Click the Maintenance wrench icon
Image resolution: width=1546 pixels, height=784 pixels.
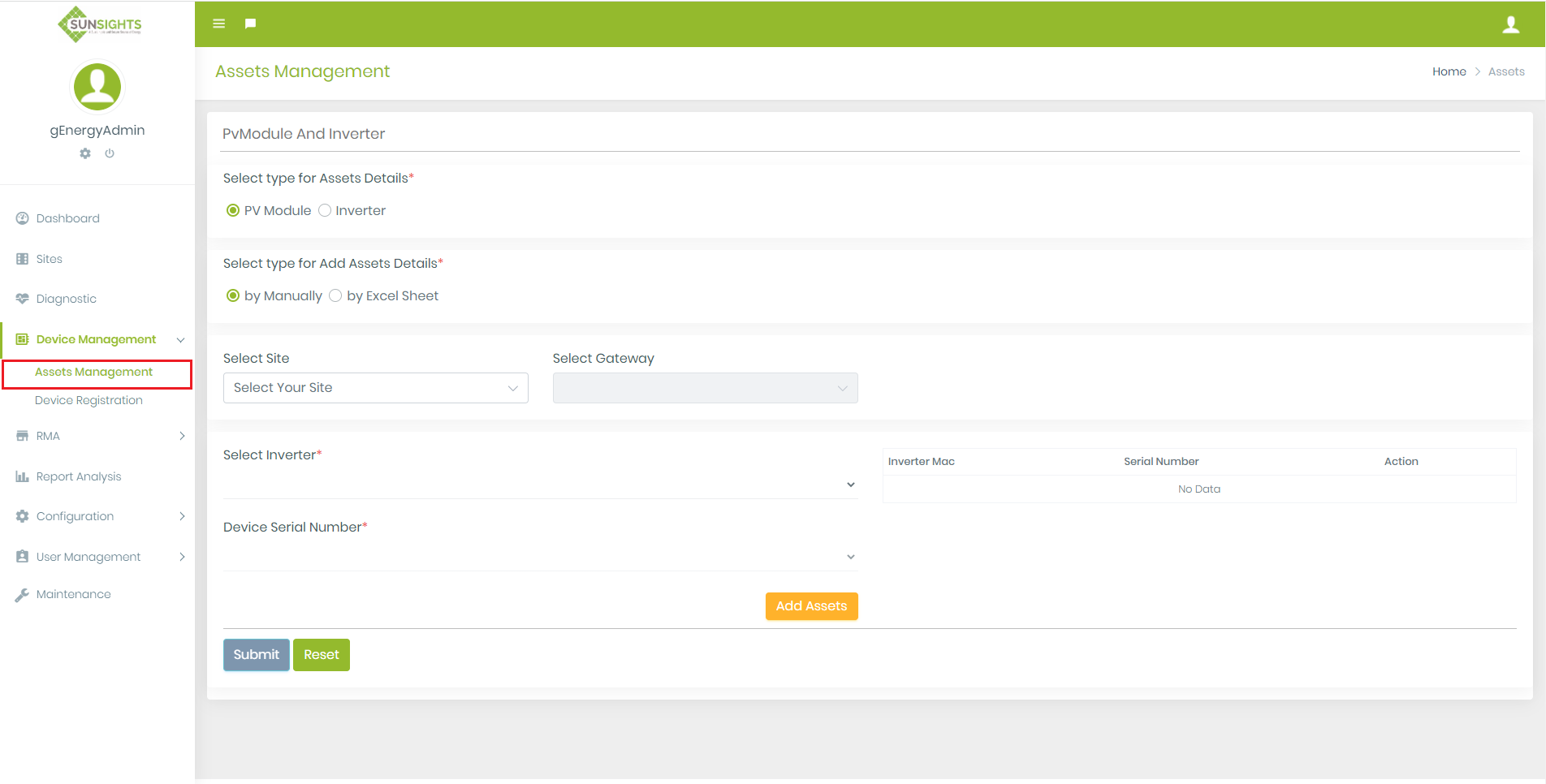[21, 593]
